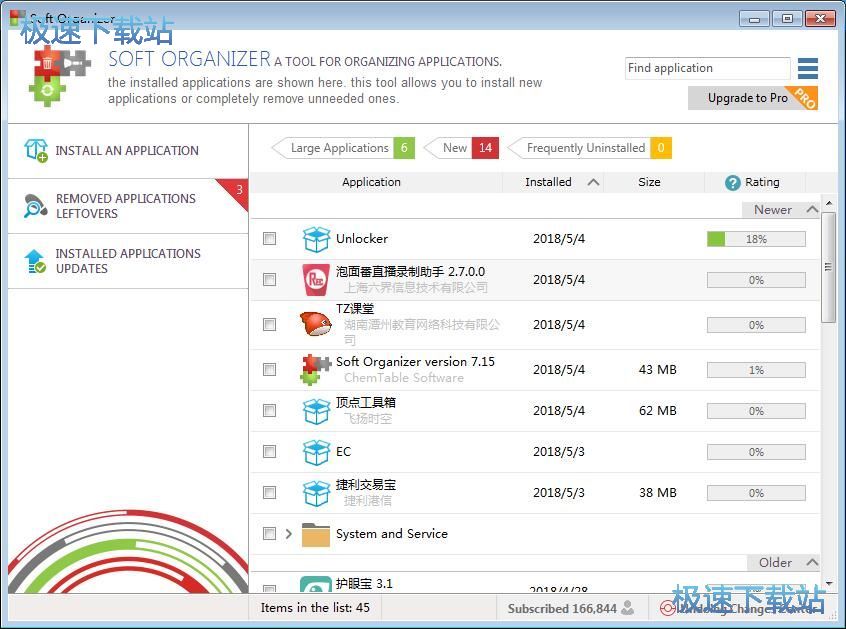Tick the EC checkbox
846x629 pixels.
pyautogui.click(x=269, y=452)
